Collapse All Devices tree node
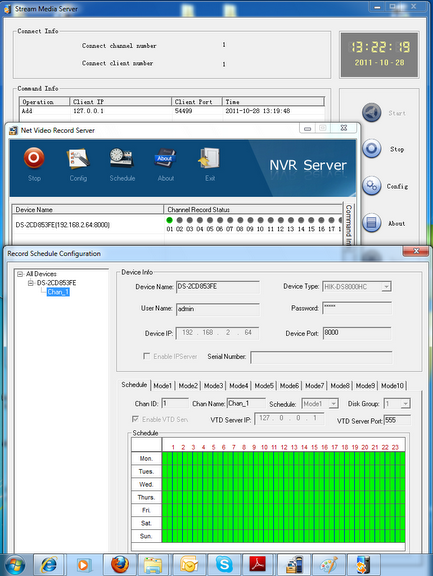This screenshot has height=576, width=433. [x=20, y=274]
